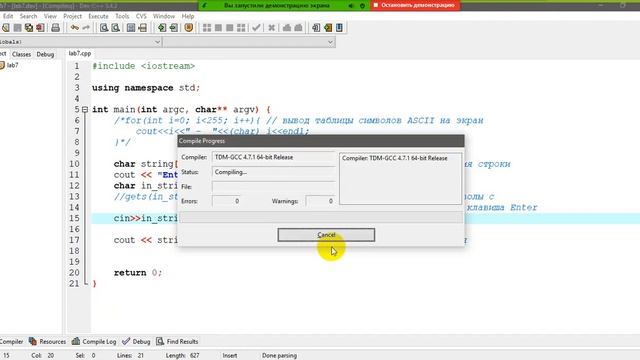
Task: Click the Delete profiling information icon
Action: (x=298, y=28)
